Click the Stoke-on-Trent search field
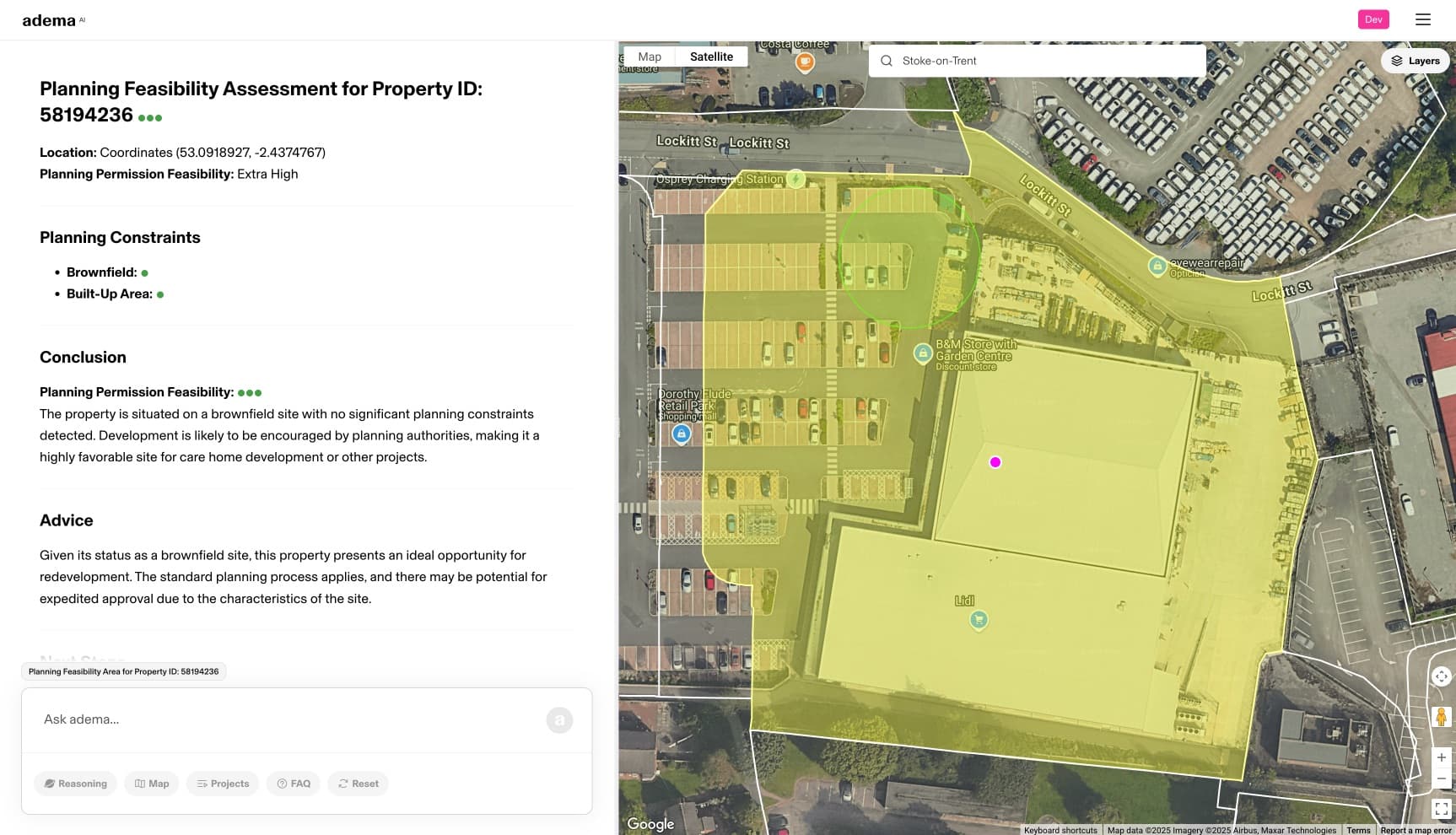This screenshot has width=1456, height=835. (1038, 61)
